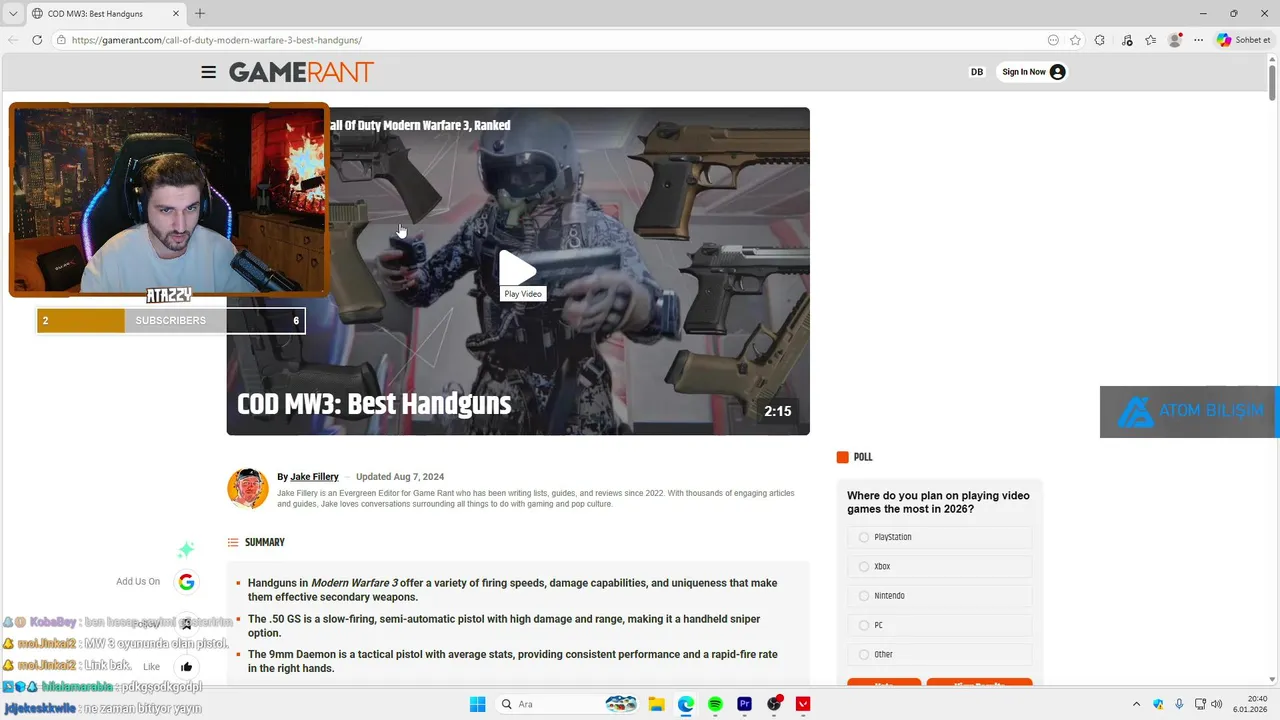Screen dimensions: 1280x720
Task: Click the DB button in the header
Action: [x=977, y=72]
